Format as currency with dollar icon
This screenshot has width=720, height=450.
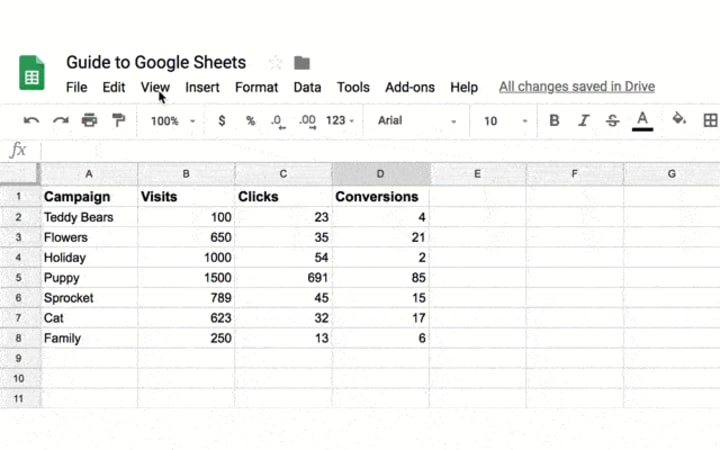221,121
